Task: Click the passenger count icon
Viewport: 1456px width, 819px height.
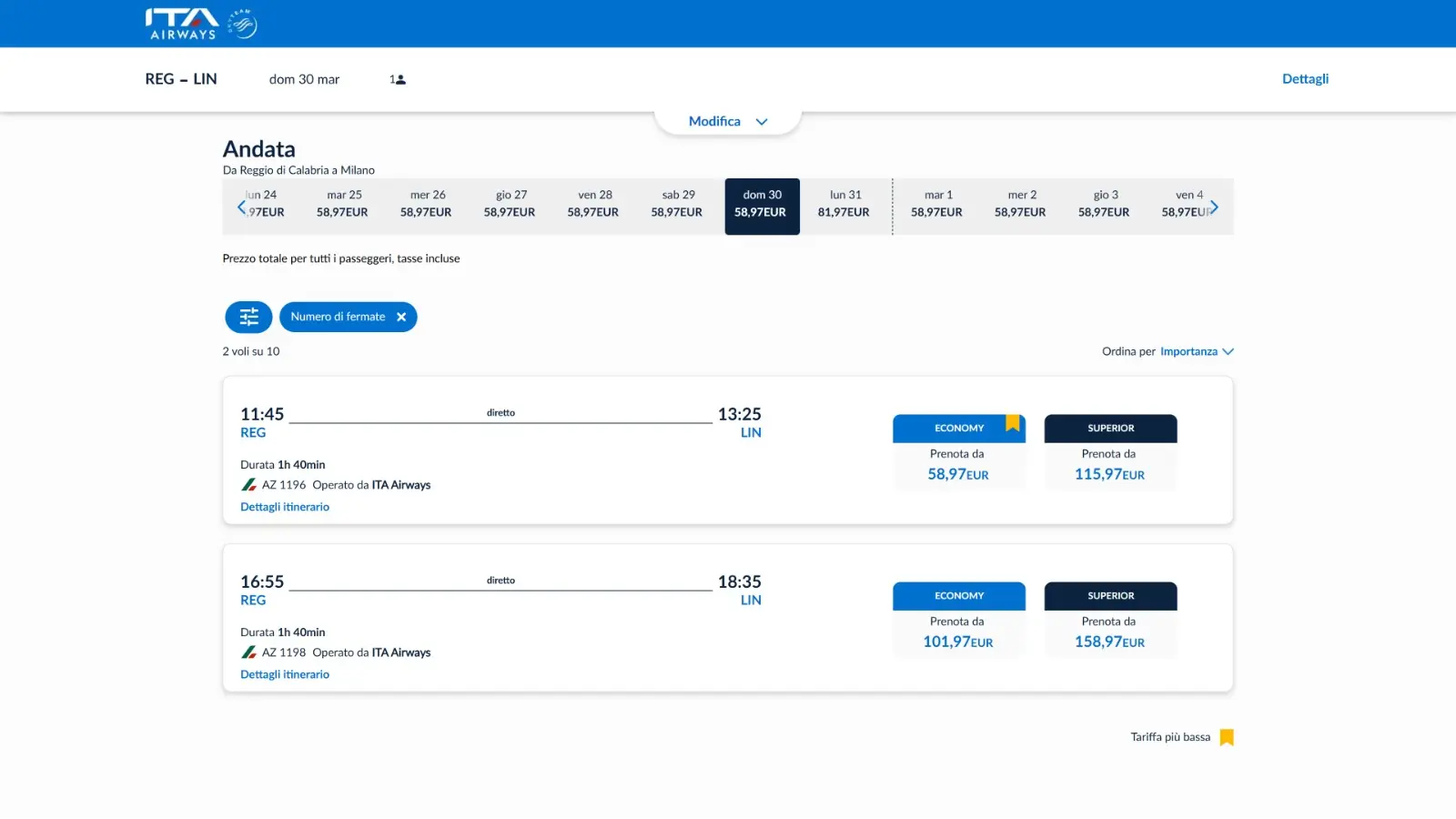Action: [398, 79]
